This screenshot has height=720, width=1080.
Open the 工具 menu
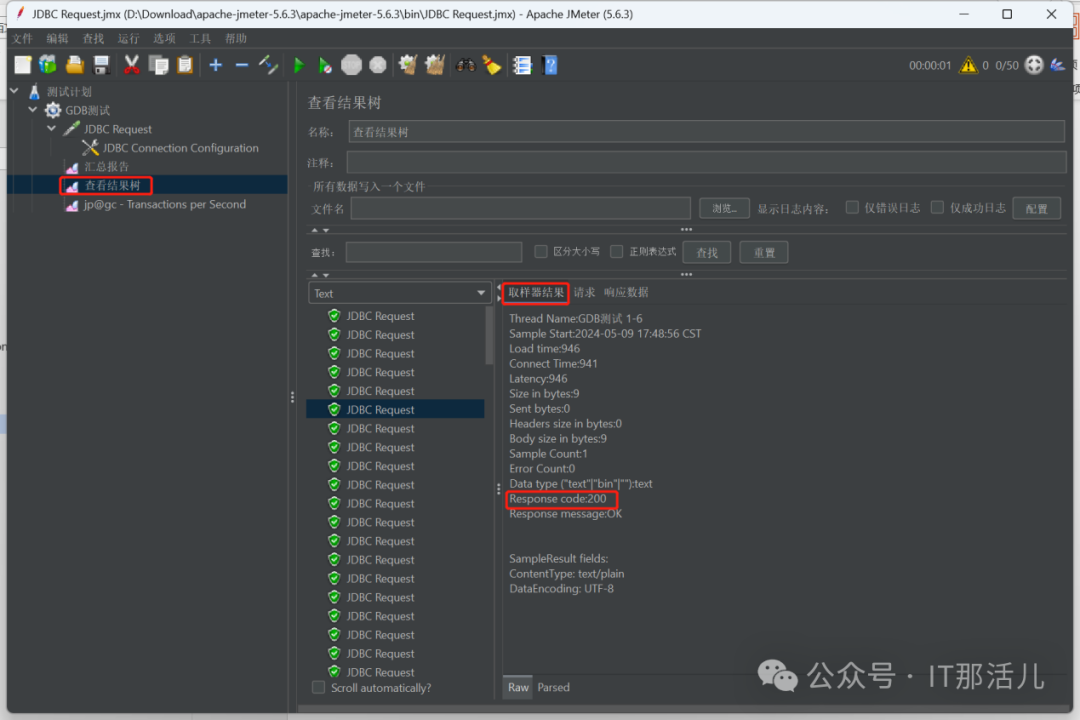(200, 39)
